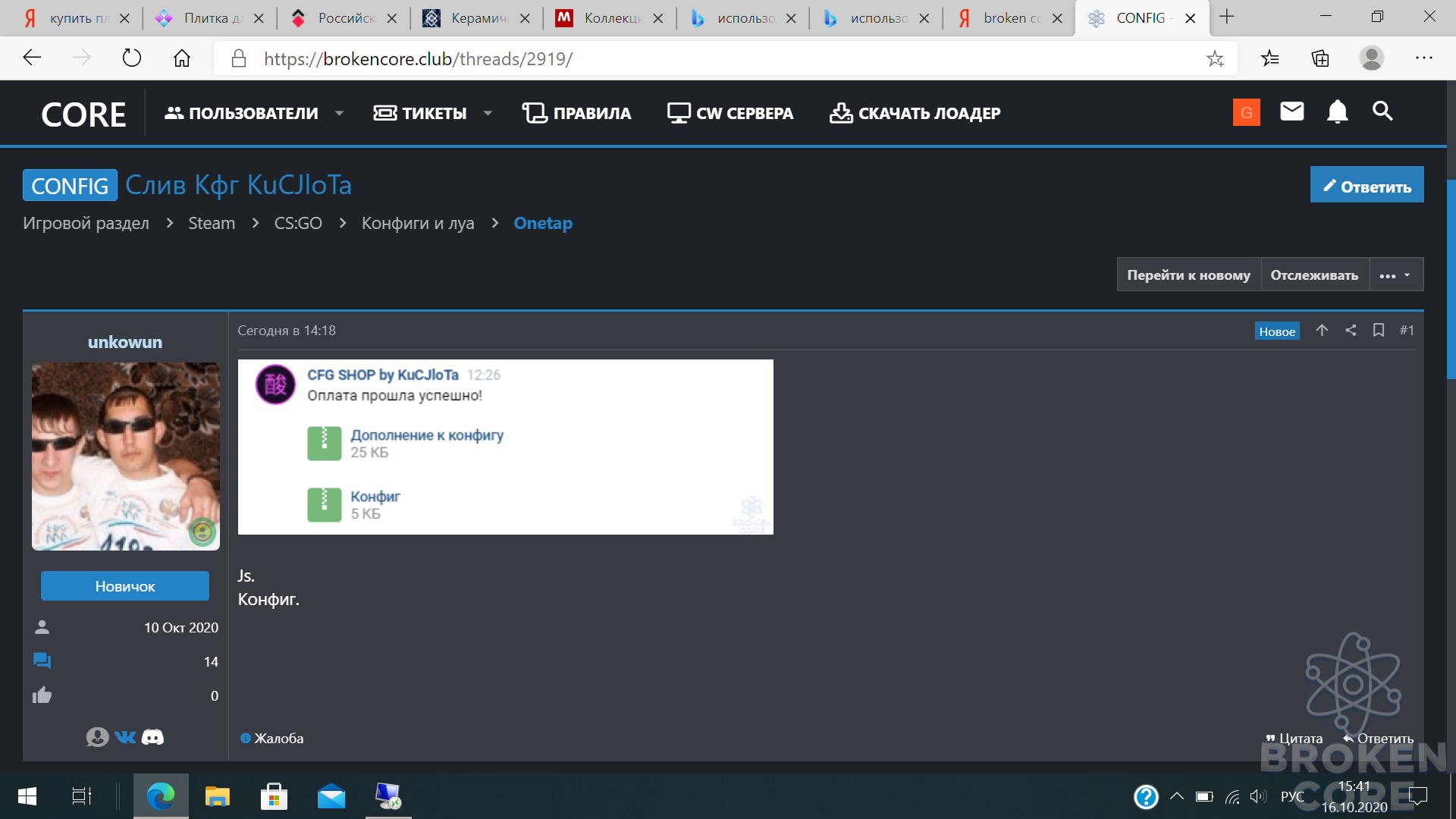Open Microsoft Store from the taskbar

(x=274, y=796)
